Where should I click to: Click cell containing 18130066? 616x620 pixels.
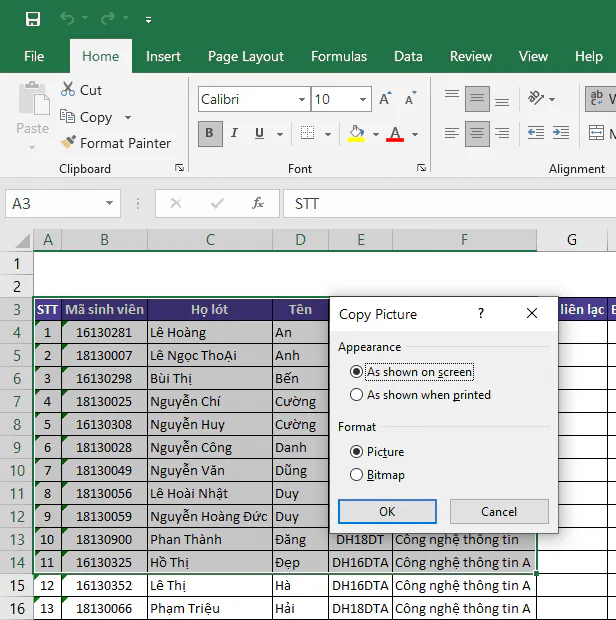(104, 608)
